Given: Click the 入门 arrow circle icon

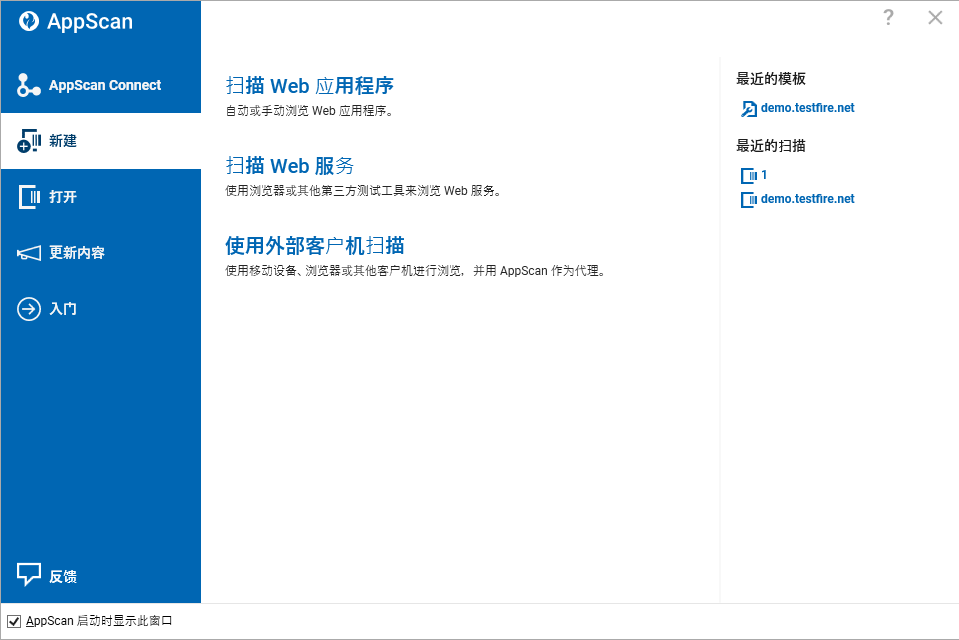Looking at the screenshot, I should coord(29,309).
